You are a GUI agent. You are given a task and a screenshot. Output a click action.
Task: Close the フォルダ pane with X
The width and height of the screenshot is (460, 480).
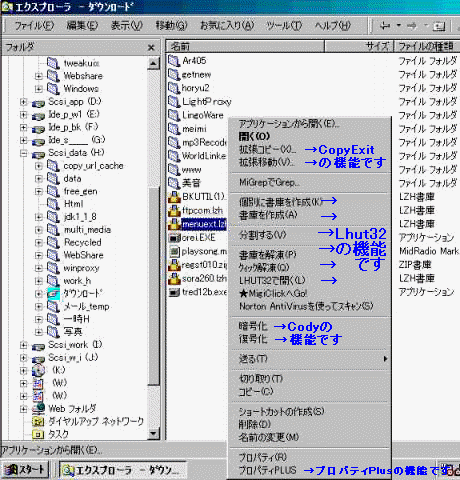(x=151, y=48)
